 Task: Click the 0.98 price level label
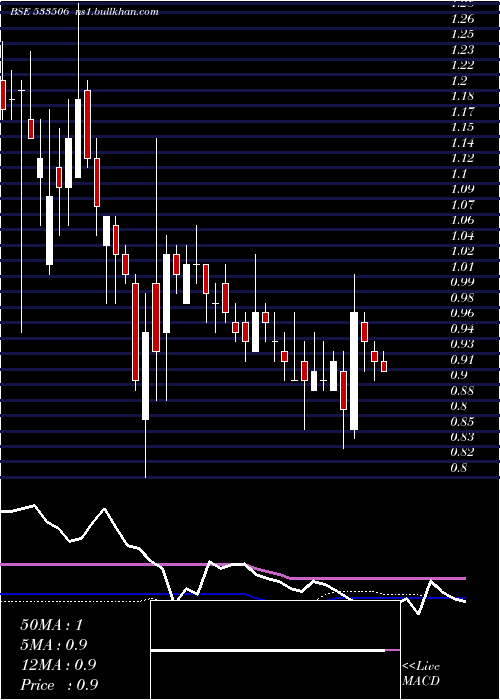click(462, 297)
